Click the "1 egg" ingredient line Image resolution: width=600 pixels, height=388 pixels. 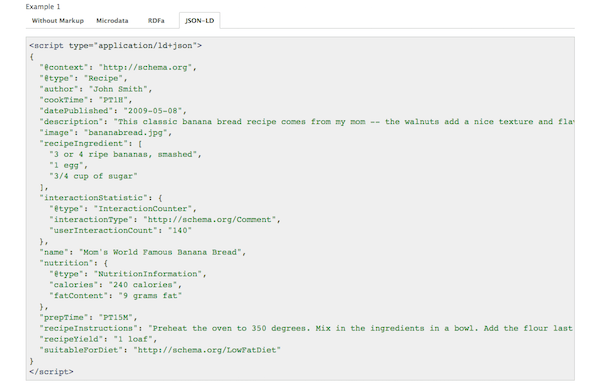[x=68, y=165]
